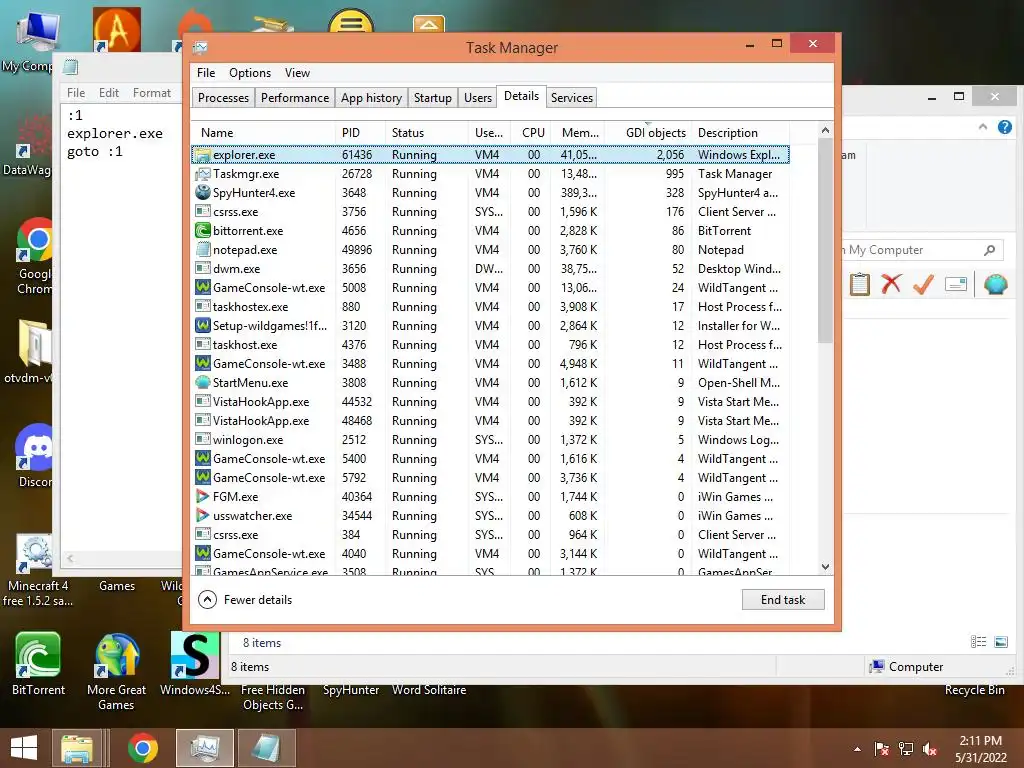Viewport: 1024px width, 768px height.
Task: Click the Setup-wildgames installer icon
Action: click(203, 325)
